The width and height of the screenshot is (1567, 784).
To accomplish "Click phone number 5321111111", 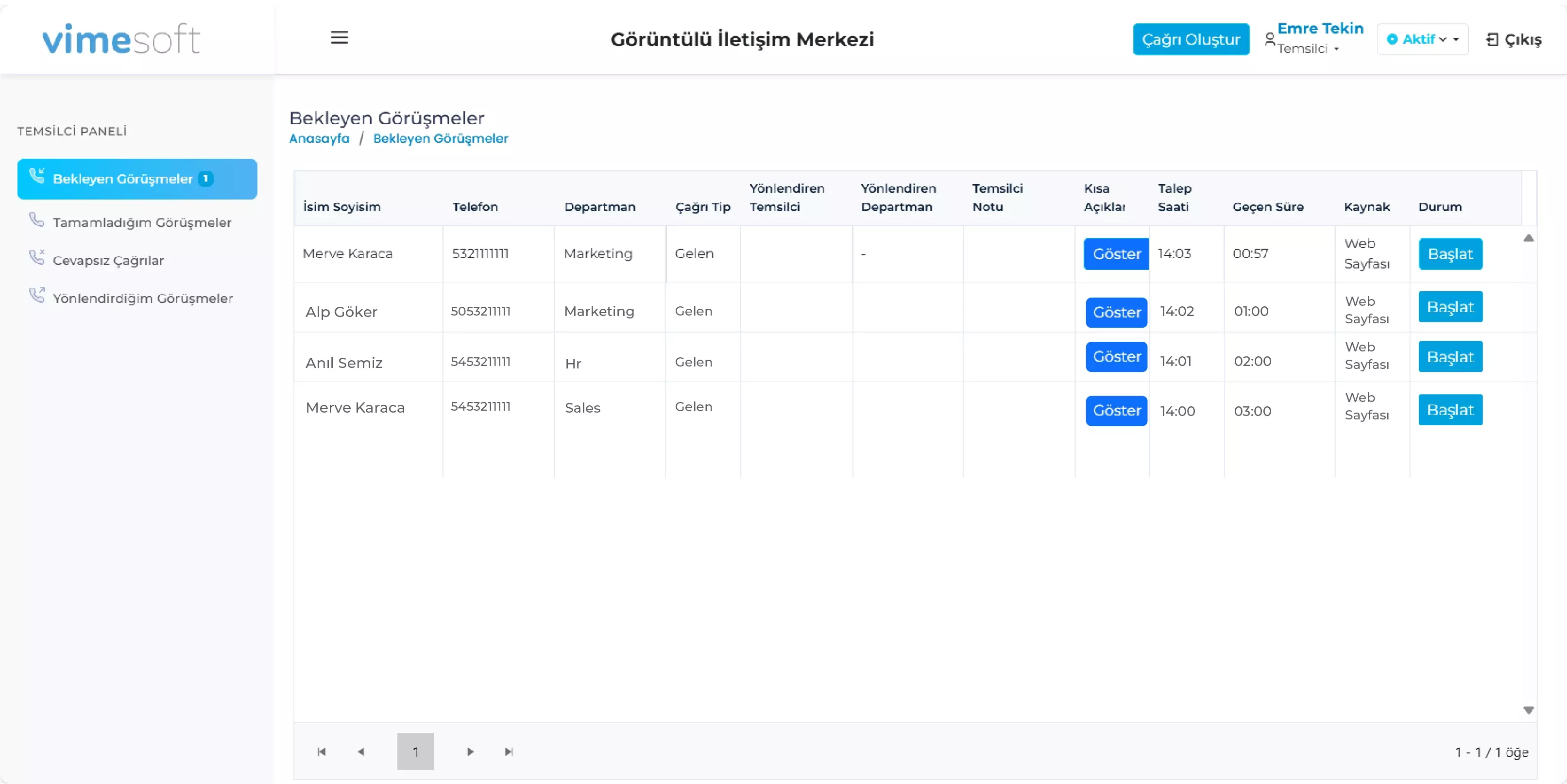I will click(x=480, y=253).
